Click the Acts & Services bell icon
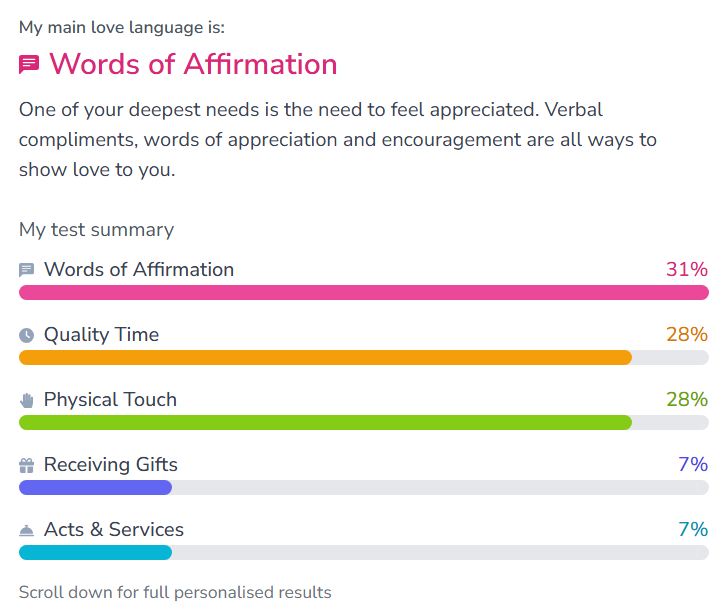The height and width of the screenshot is (612, 728). 27,530
